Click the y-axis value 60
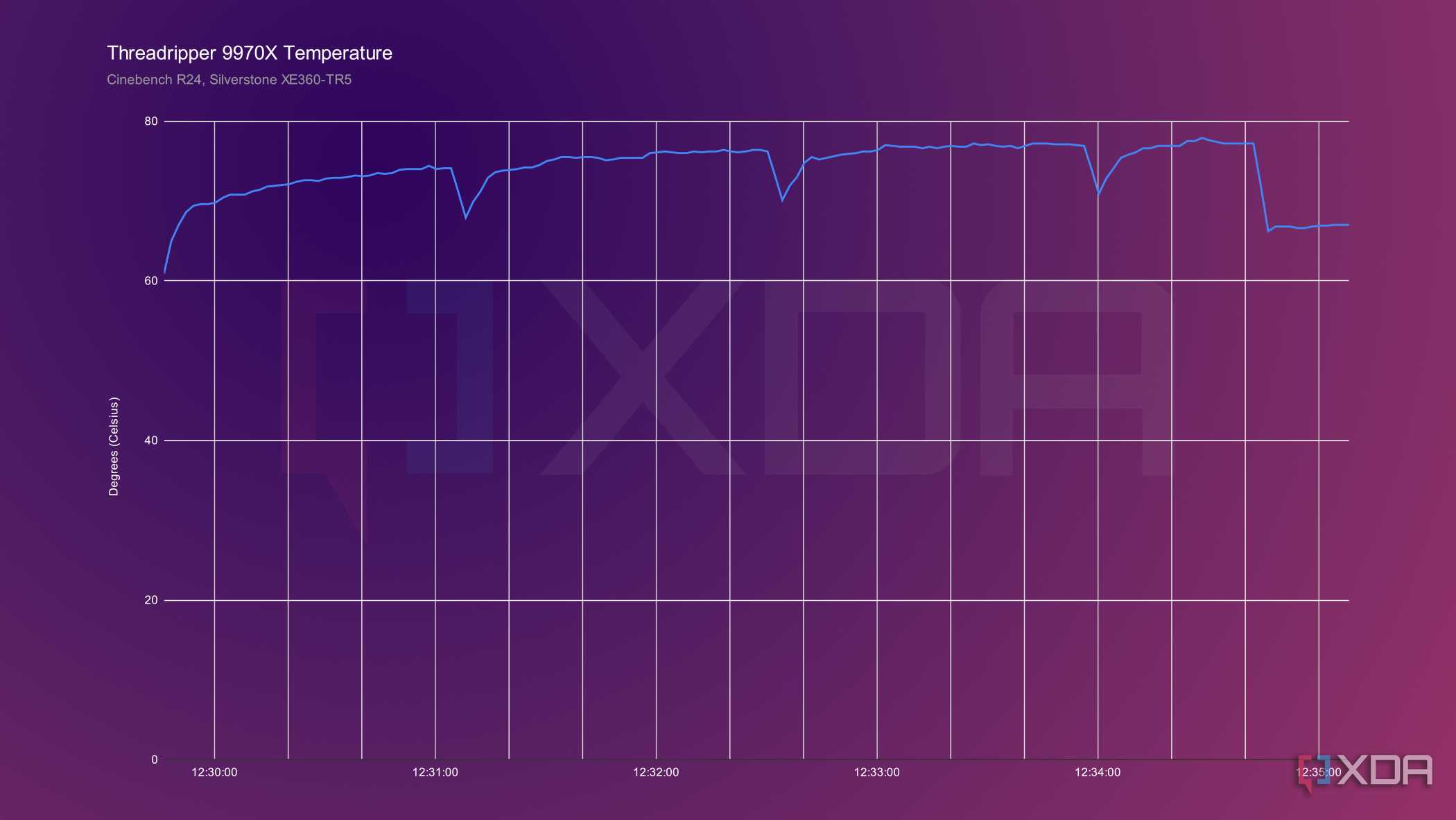The width and height of the screenshot is (1456, 820). tap(151, 281)
